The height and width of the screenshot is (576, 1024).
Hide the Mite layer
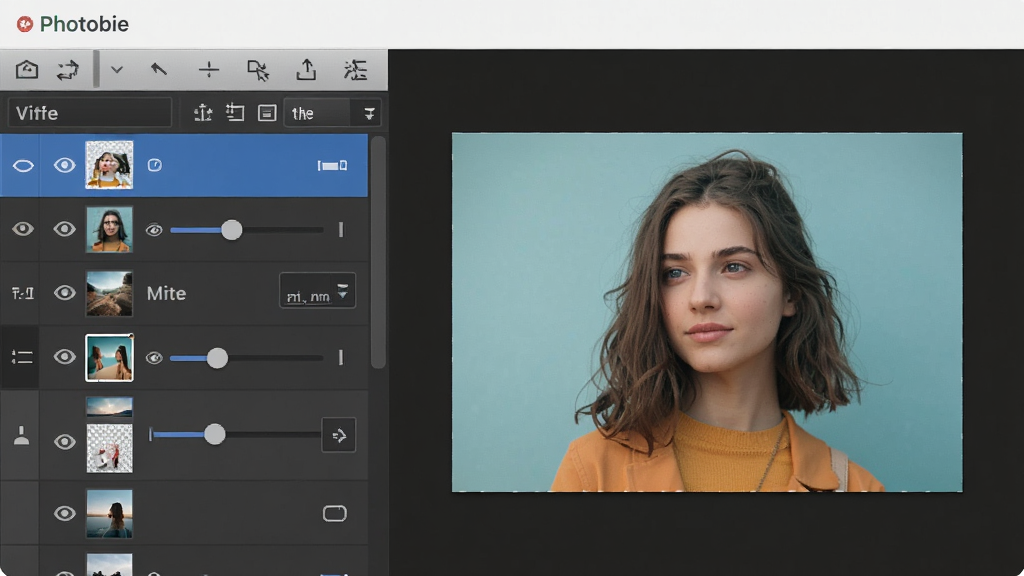[64, 293]
